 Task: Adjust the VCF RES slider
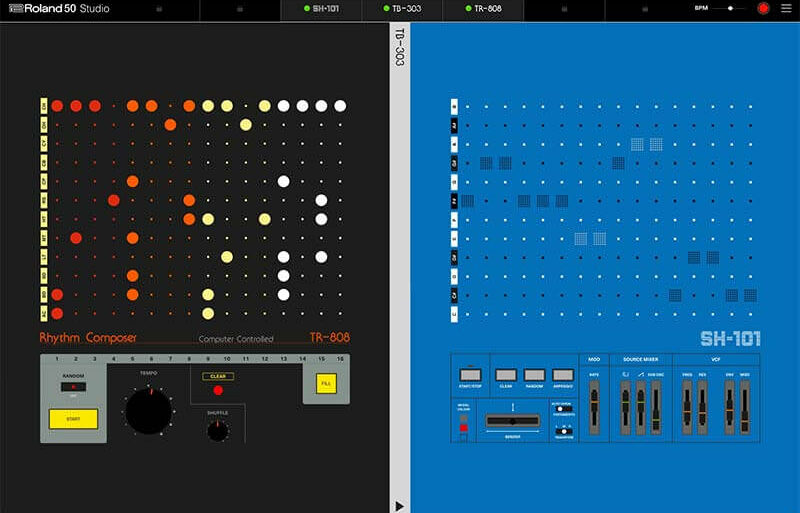[x=703, y=408]
